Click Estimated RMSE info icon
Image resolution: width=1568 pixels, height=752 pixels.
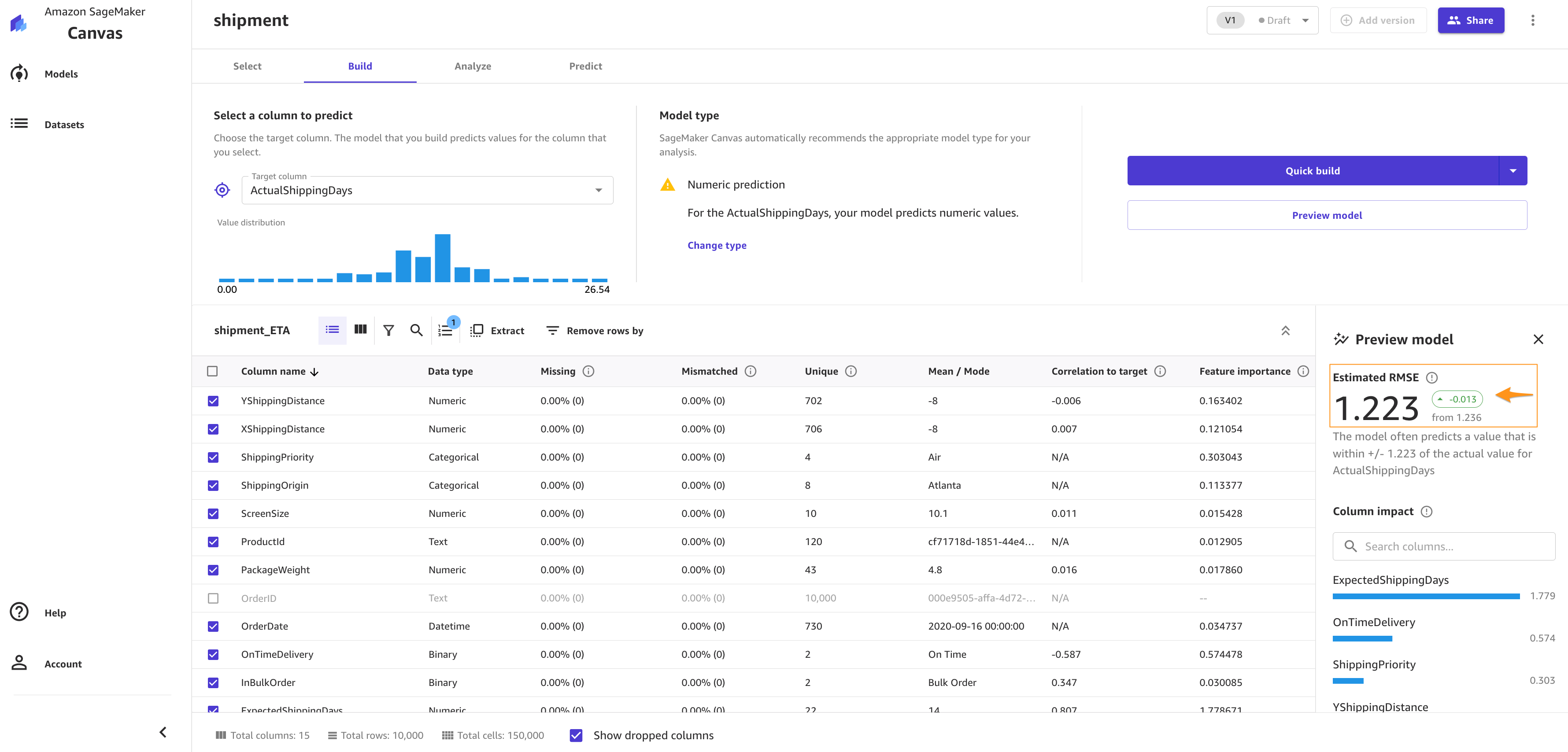pyautogui.click(x=1431, y=377)
